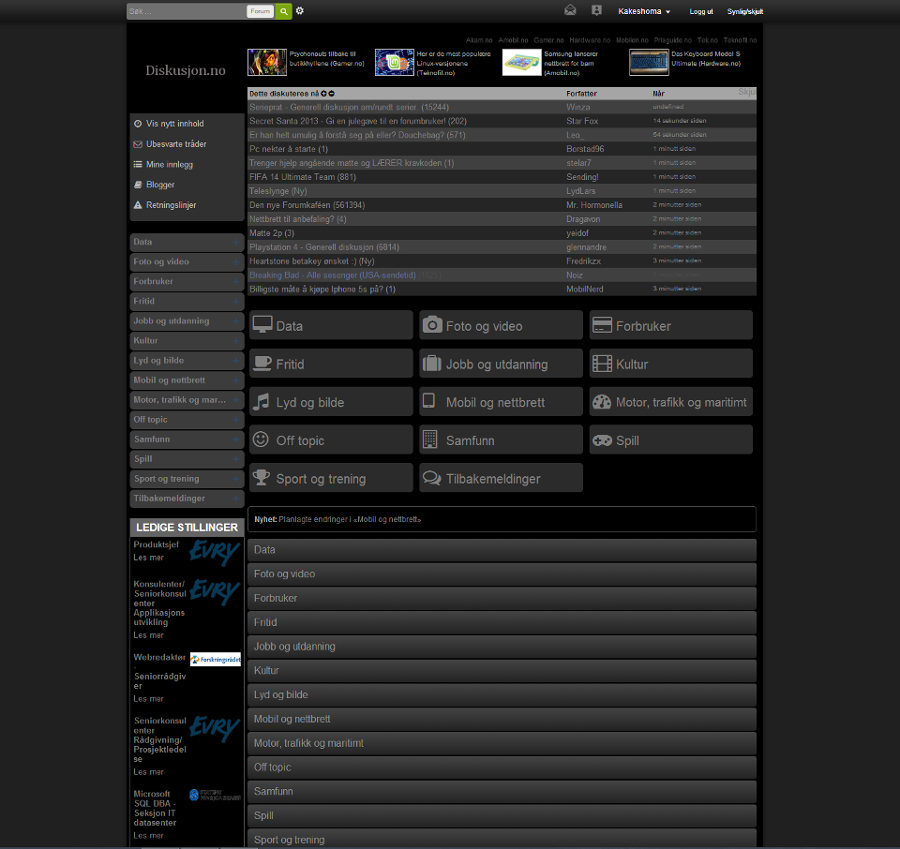Open the member profile icon in the top bar
The height and width of the screenshot is (849, 900).
click(596, 10)
